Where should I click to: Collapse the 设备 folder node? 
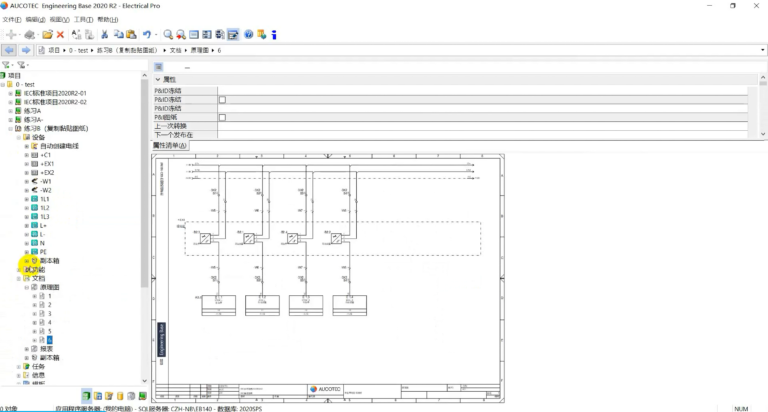tap(19, 137)
